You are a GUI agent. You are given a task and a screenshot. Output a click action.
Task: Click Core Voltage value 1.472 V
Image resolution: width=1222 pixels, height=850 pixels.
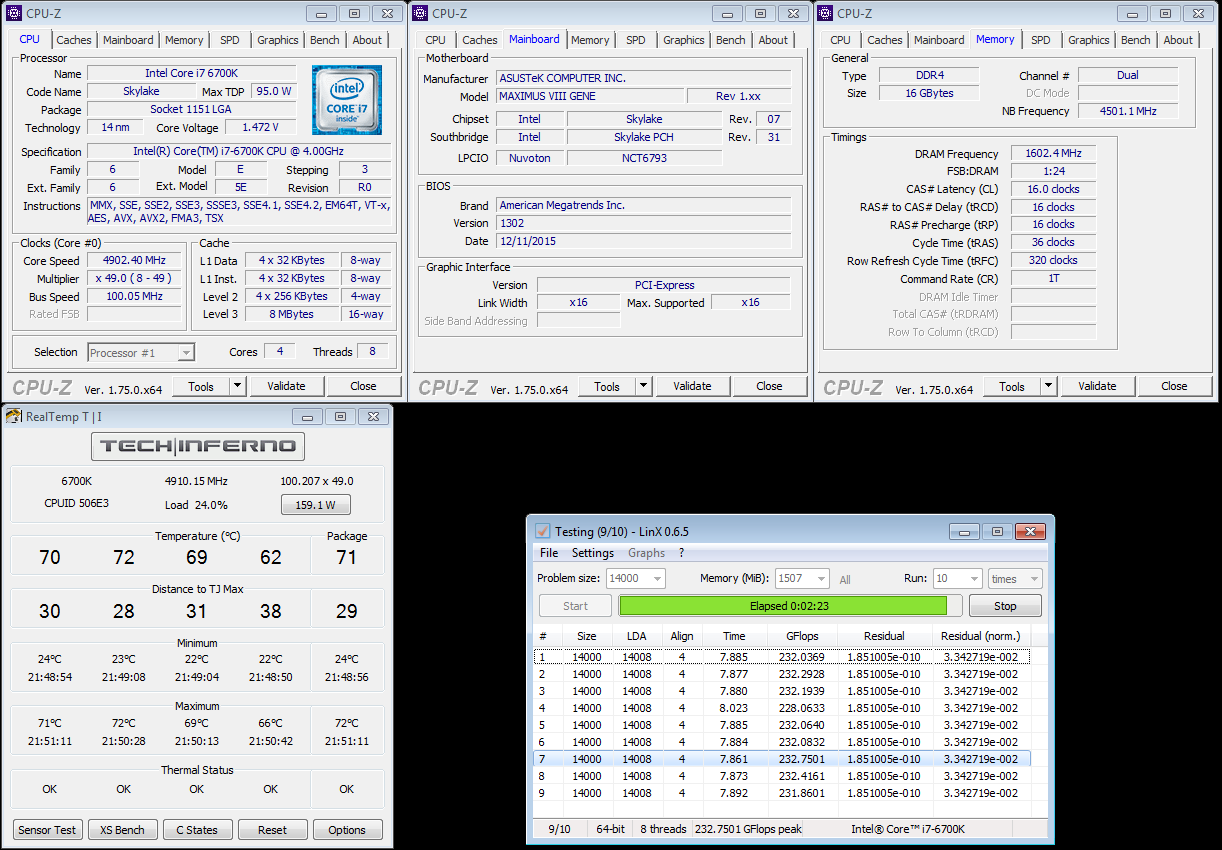tap(260, 128)
